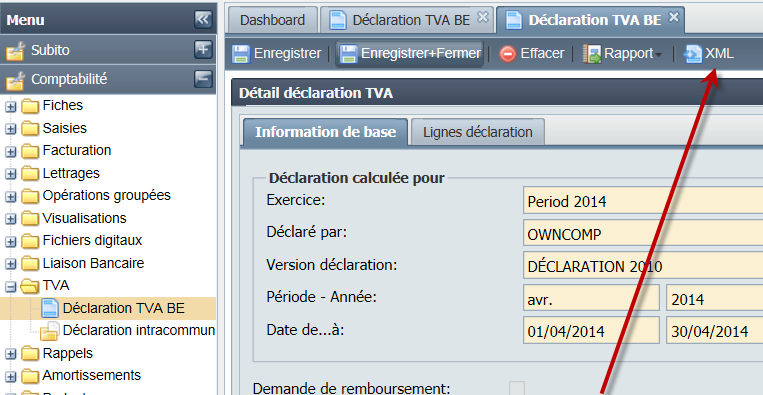Screen dimensions: 763x395
Task: Select the Visualisations folder icon
Action: 30,218
